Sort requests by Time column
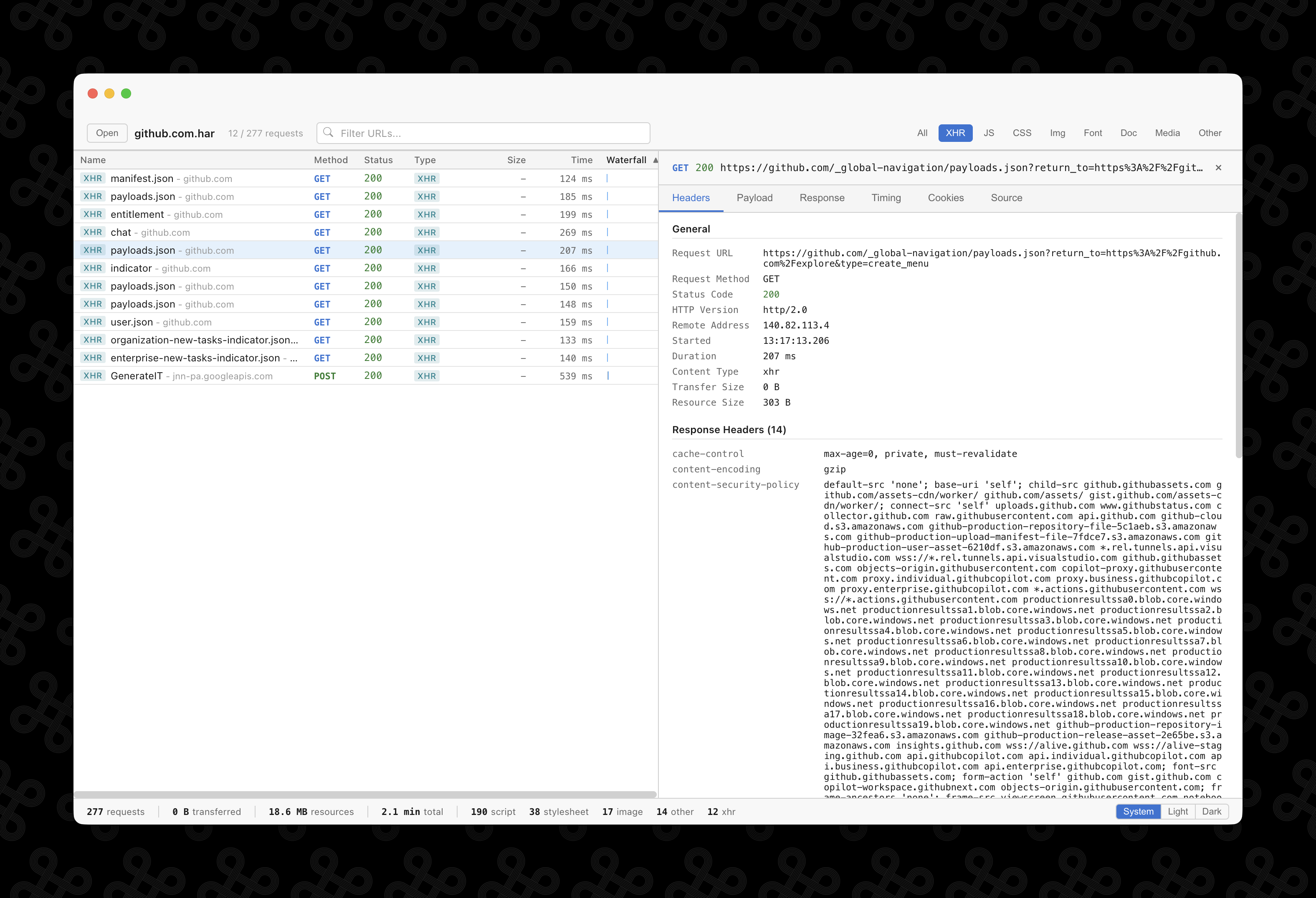Screen dimensions: 1316x898 click(582, 160)
